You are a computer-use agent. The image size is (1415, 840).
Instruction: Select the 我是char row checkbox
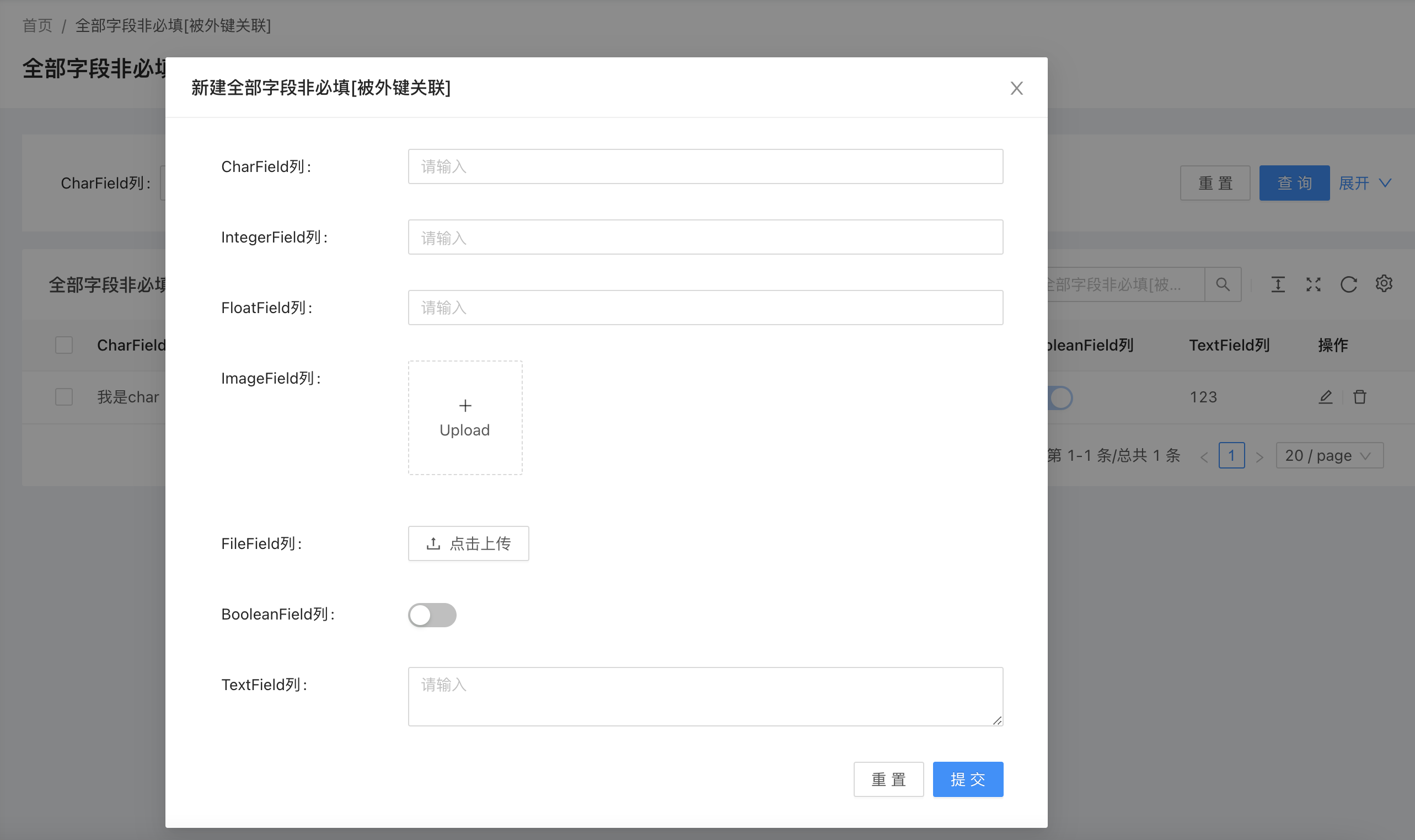pyautogui.click(x=64, y=397)
